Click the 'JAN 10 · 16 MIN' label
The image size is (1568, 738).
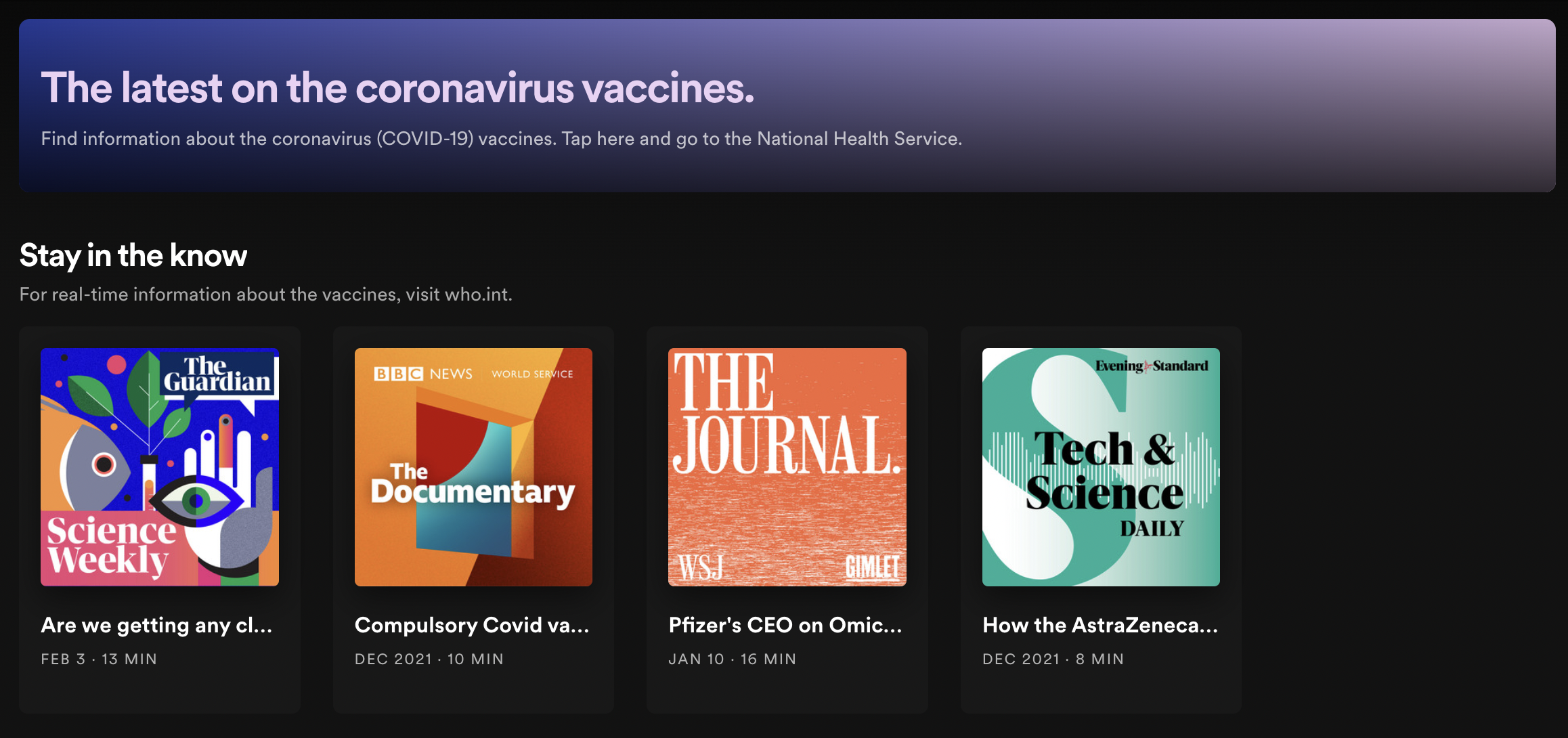click(x=733, y=659)
